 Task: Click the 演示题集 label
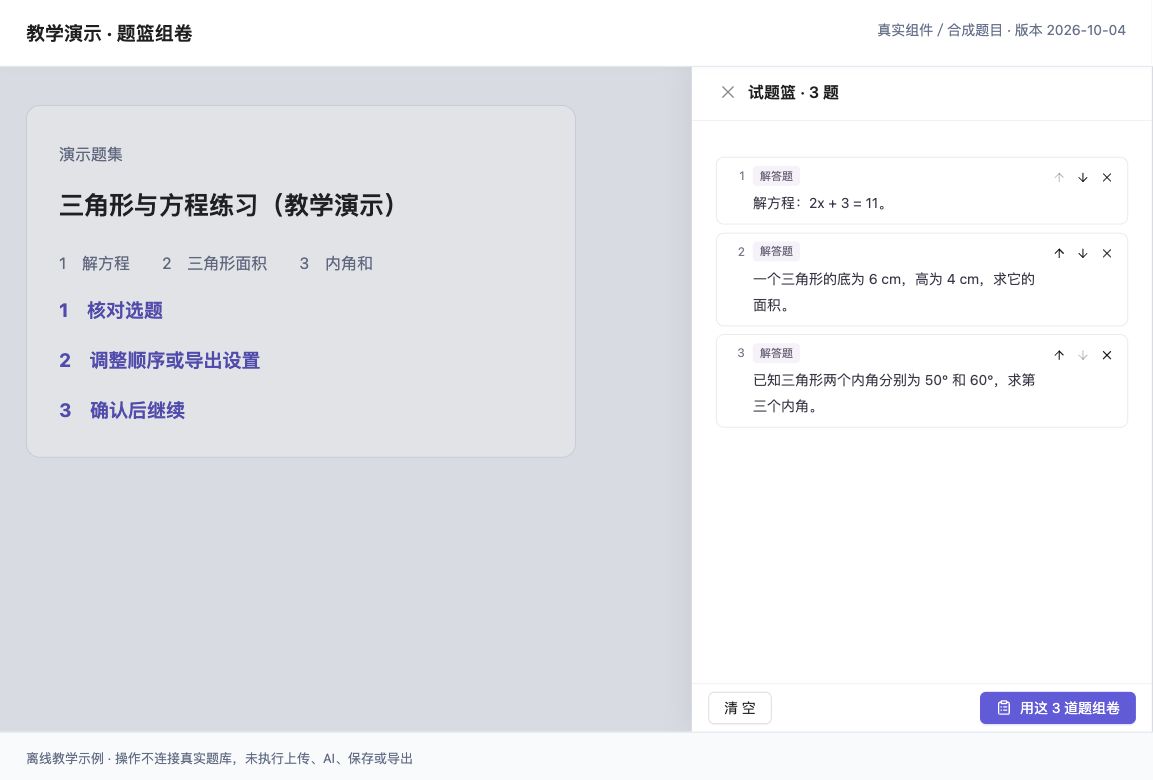click(90, 154)
